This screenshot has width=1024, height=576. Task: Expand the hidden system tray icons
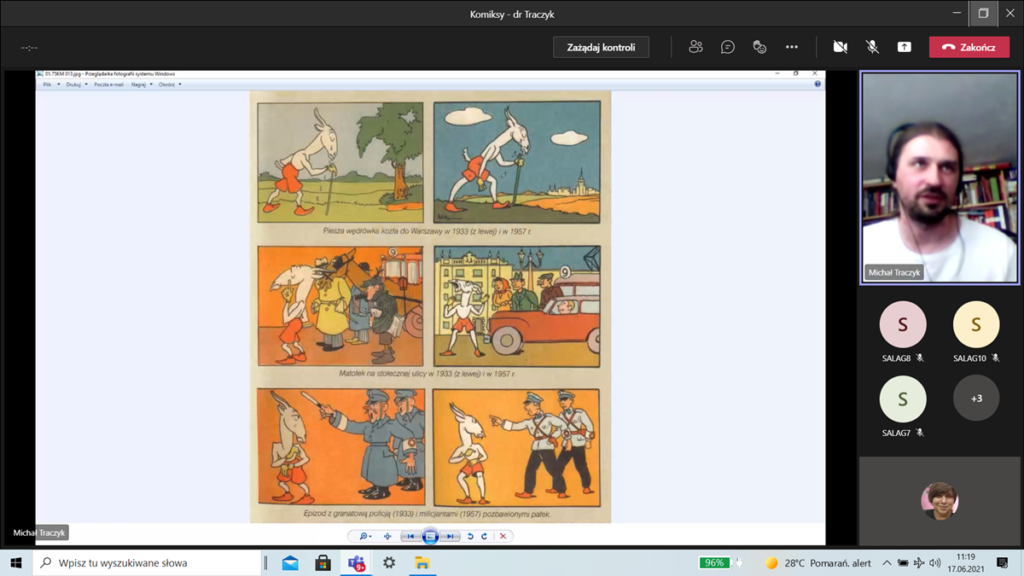pos(886,562)
